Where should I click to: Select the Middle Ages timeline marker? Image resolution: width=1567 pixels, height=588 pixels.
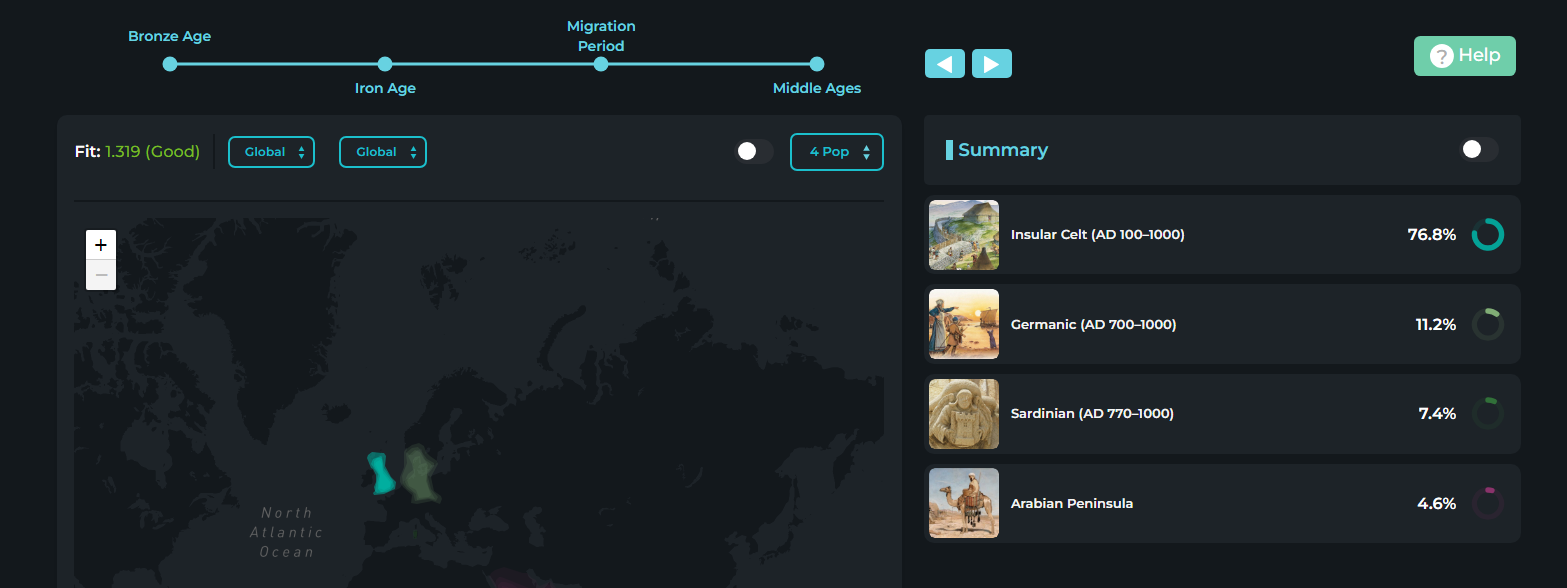(817, 64)
